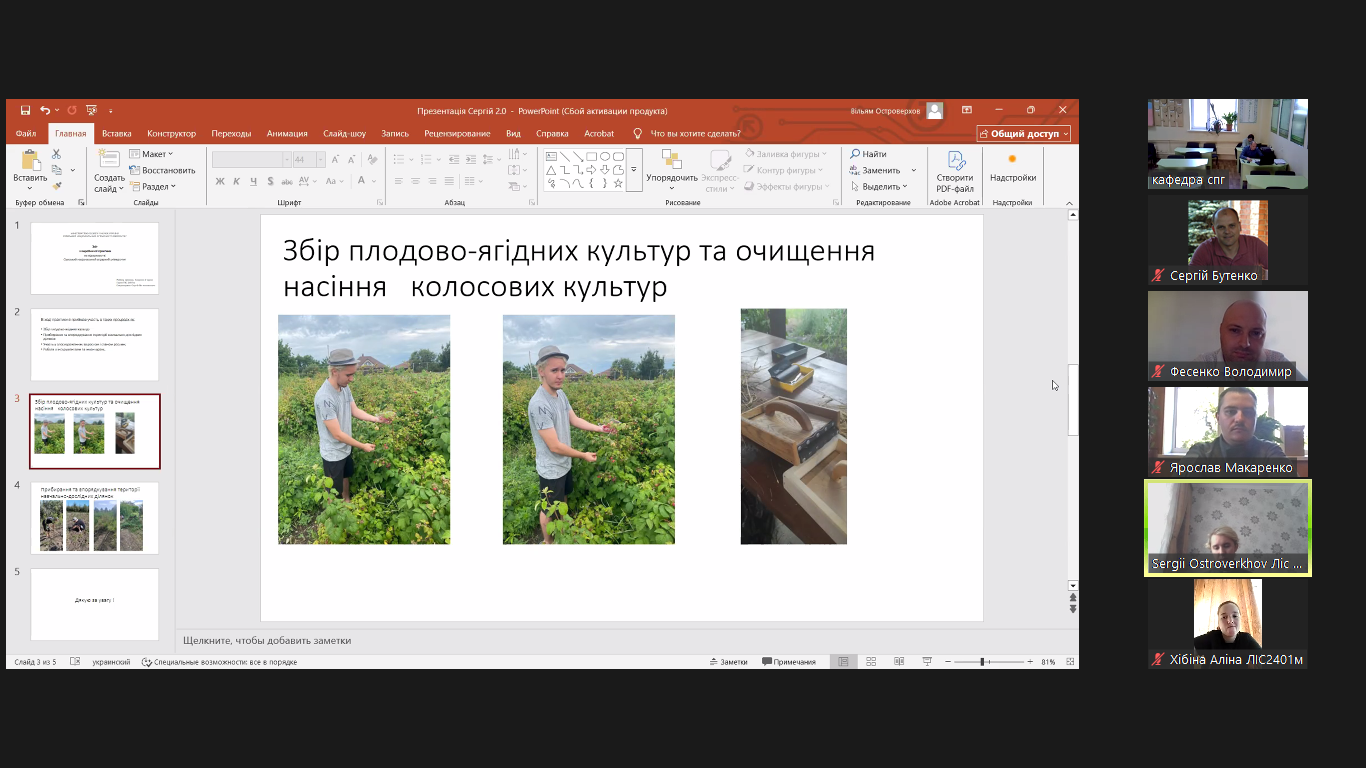Toggle the Notes (Заметки) pane
This screenshot has width=1366, height=768.
coord(728,662)
